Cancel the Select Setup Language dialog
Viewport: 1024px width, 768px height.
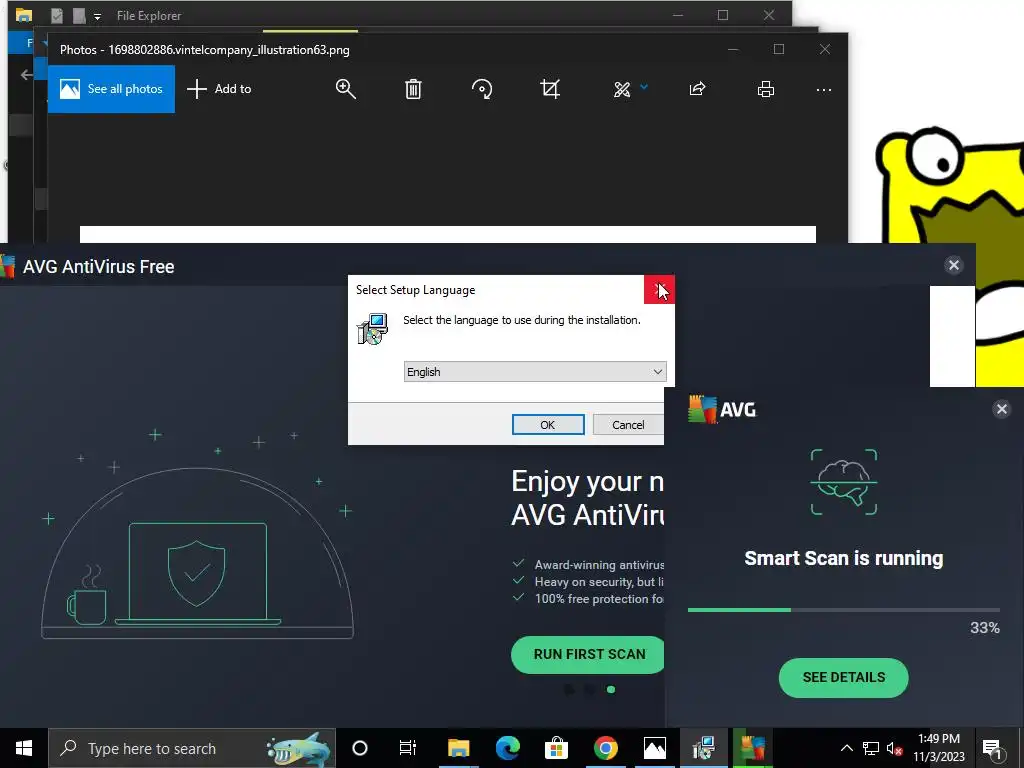point(628,424)
